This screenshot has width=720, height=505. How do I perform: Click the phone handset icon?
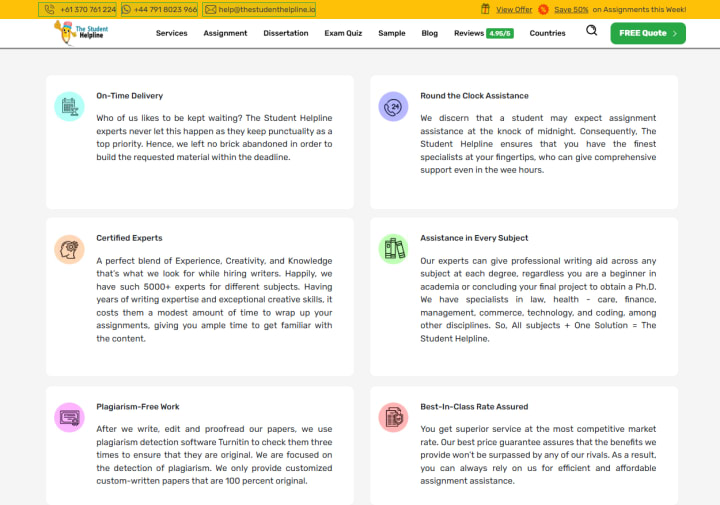coord(50,9)
